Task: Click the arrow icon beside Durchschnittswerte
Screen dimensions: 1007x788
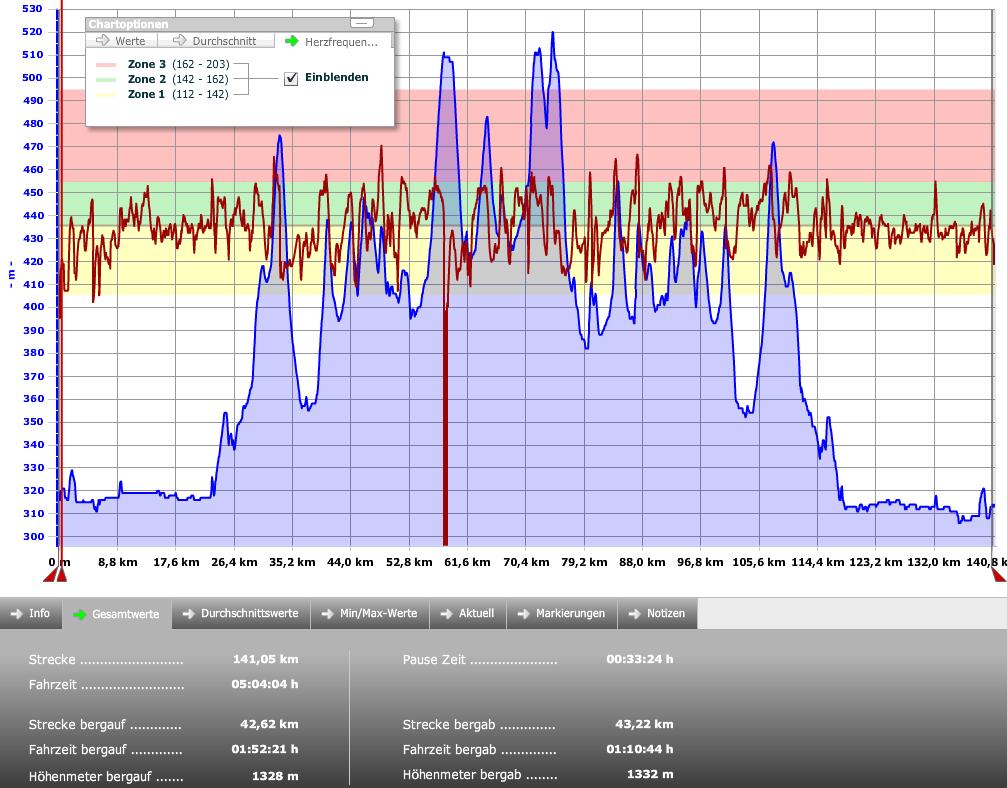Action: tap(189, 614)
